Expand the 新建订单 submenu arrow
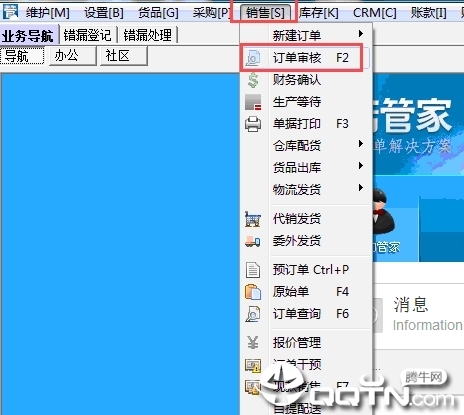The image size is (464, 415). point(360,34)
